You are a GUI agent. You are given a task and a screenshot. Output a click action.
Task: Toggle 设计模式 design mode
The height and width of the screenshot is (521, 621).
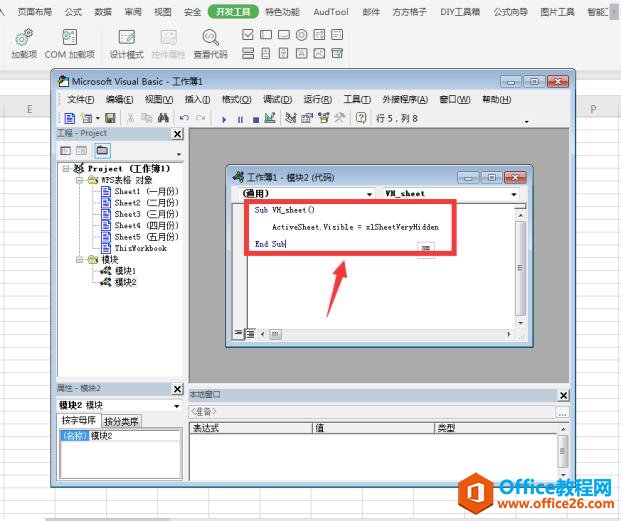coord(126,44)
